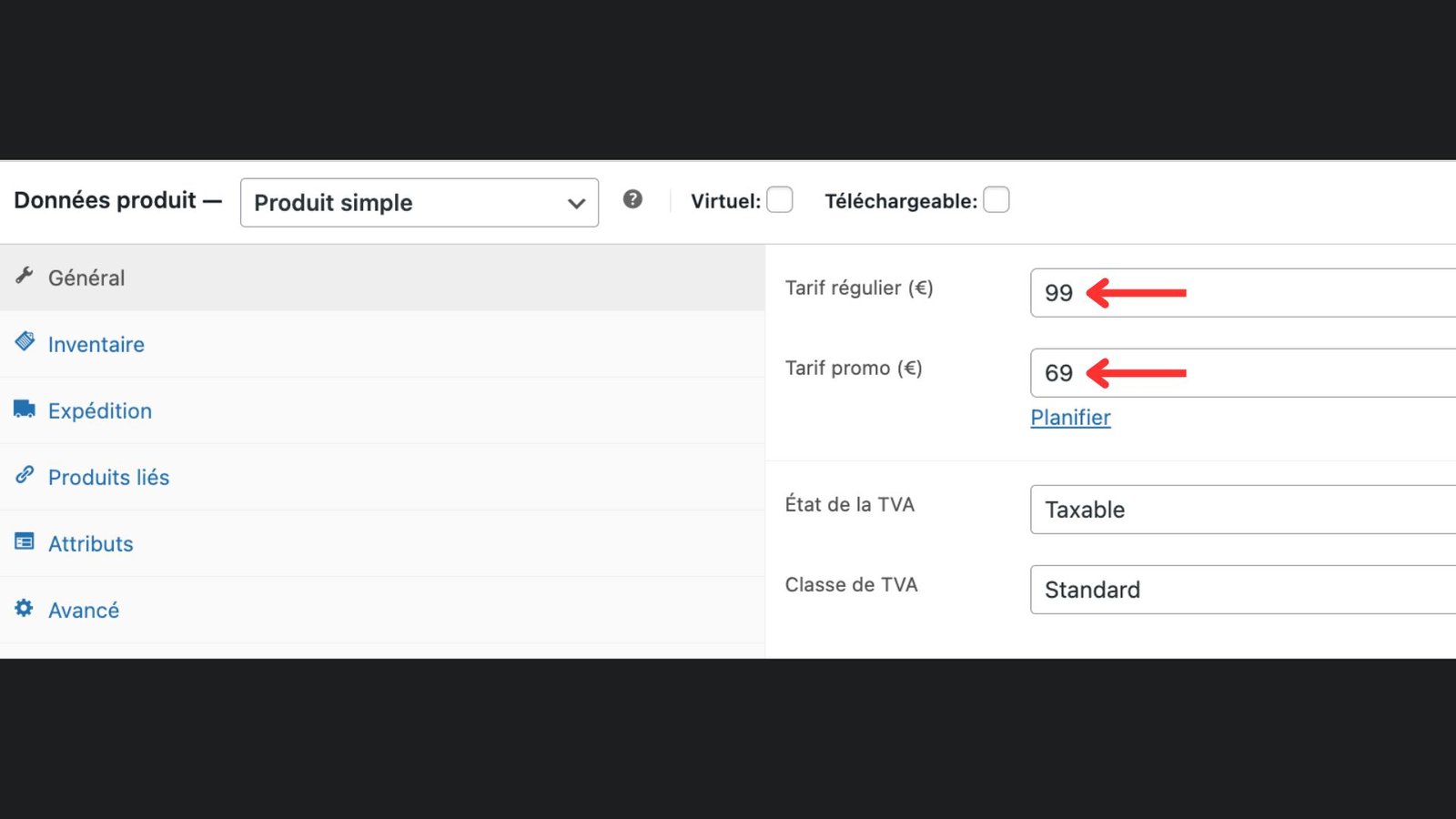
Task: Click the Inventaire tag icon
Action: (25, 341)
